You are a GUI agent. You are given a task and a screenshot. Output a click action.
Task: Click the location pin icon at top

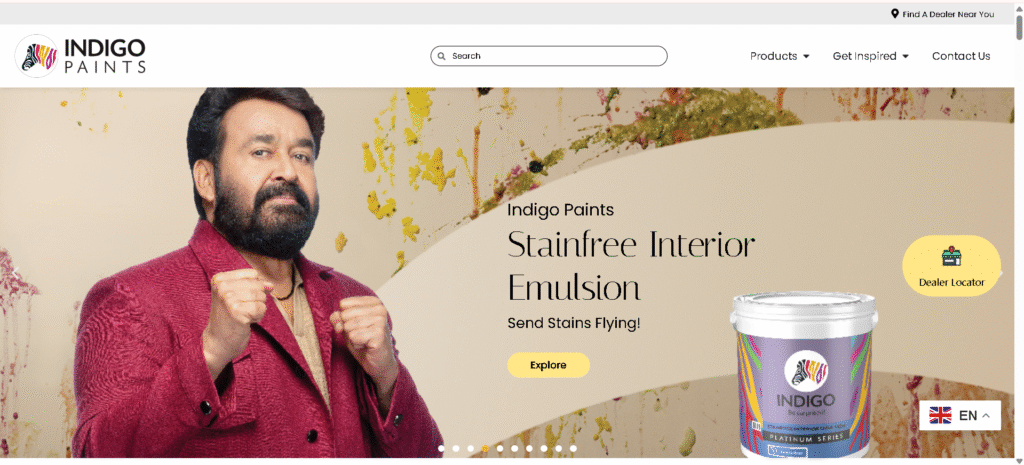(x=895, y=14)
